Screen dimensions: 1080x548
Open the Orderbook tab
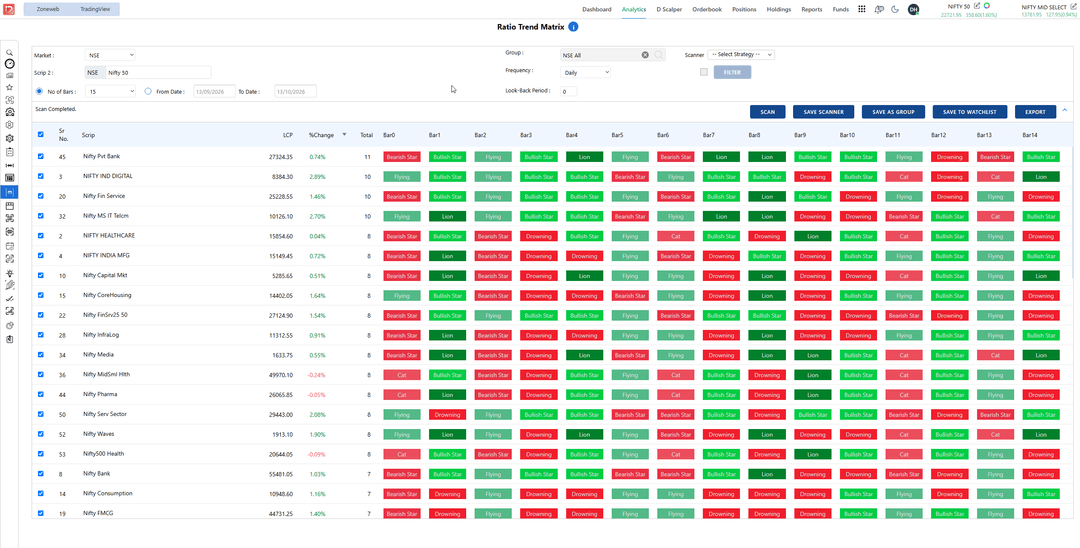click(707, 10)
